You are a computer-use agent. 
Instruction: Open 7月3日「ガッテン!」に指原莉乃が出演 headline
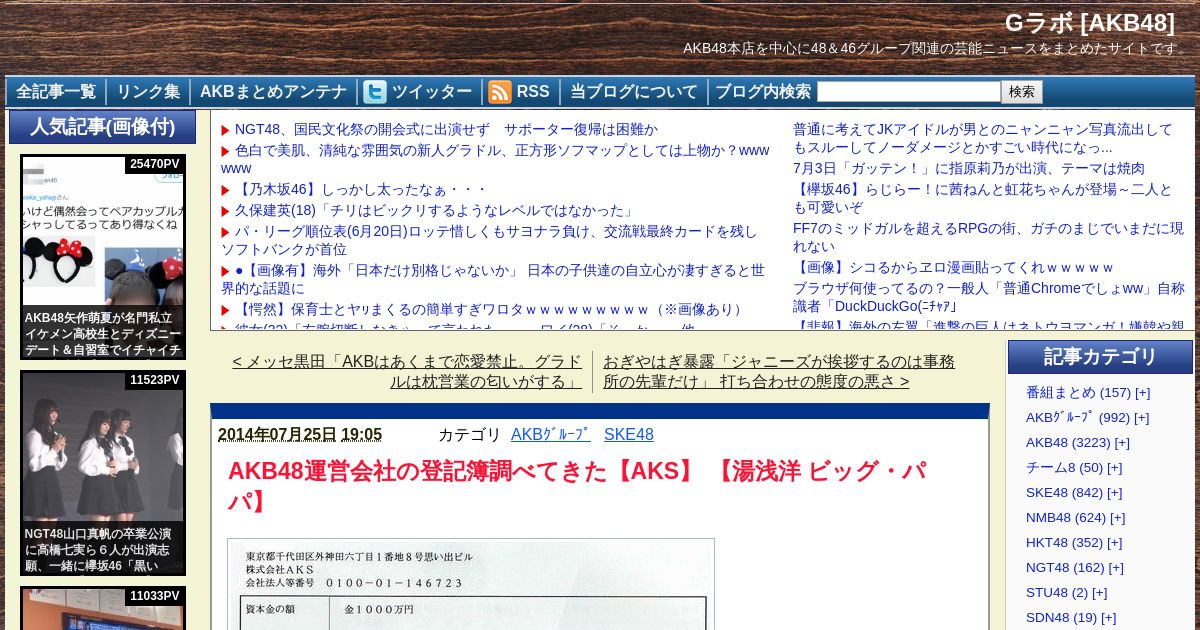969,168
